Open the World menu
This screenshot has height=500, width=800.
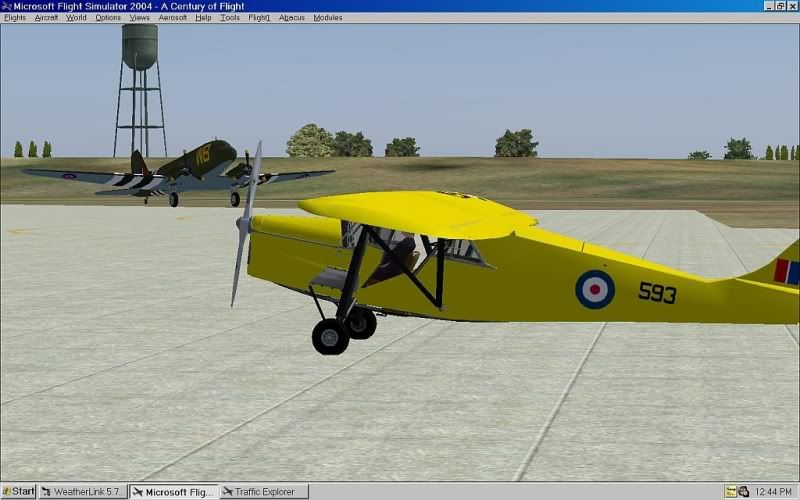coord(76,18)
